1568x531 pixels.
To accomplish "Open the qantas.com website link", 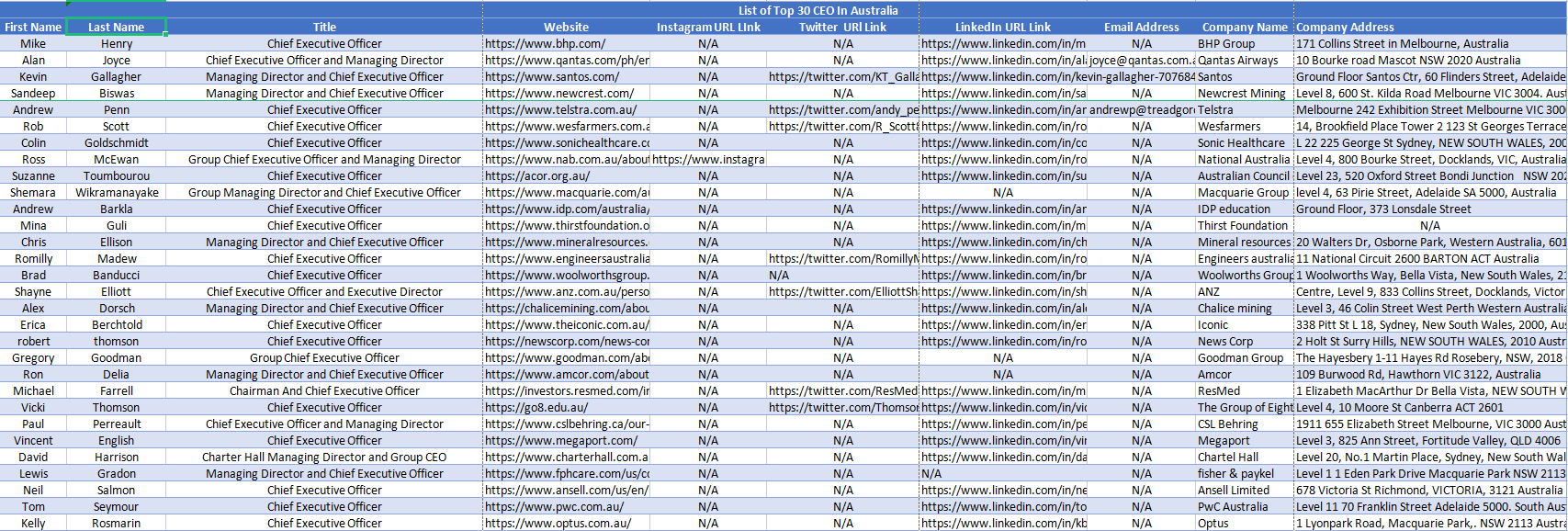I will [567, 60].
